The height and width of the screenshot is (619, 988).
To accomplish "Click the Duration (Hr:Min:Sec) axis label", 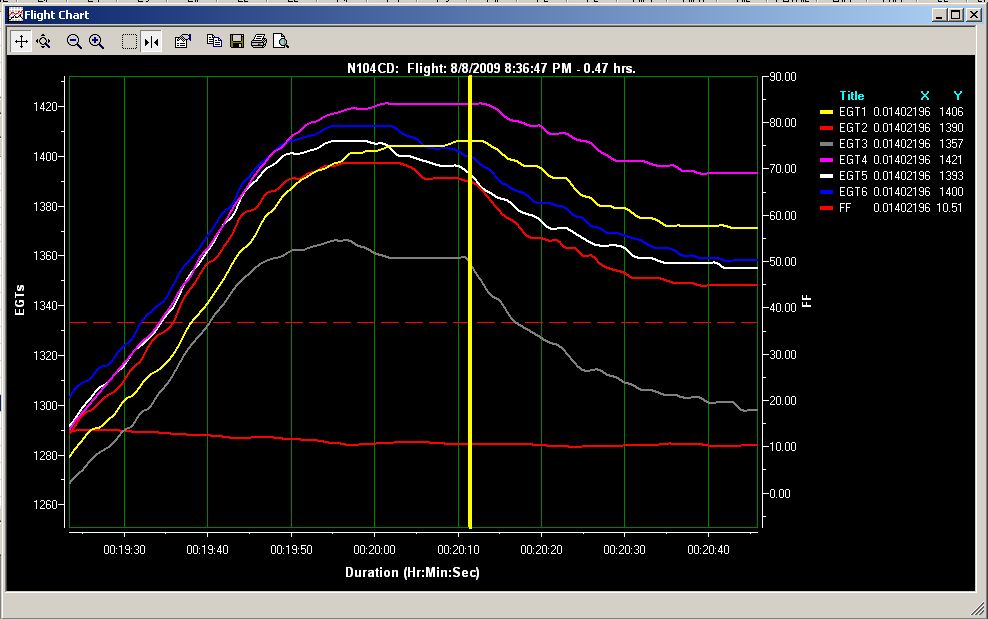I will click(412, 572).
